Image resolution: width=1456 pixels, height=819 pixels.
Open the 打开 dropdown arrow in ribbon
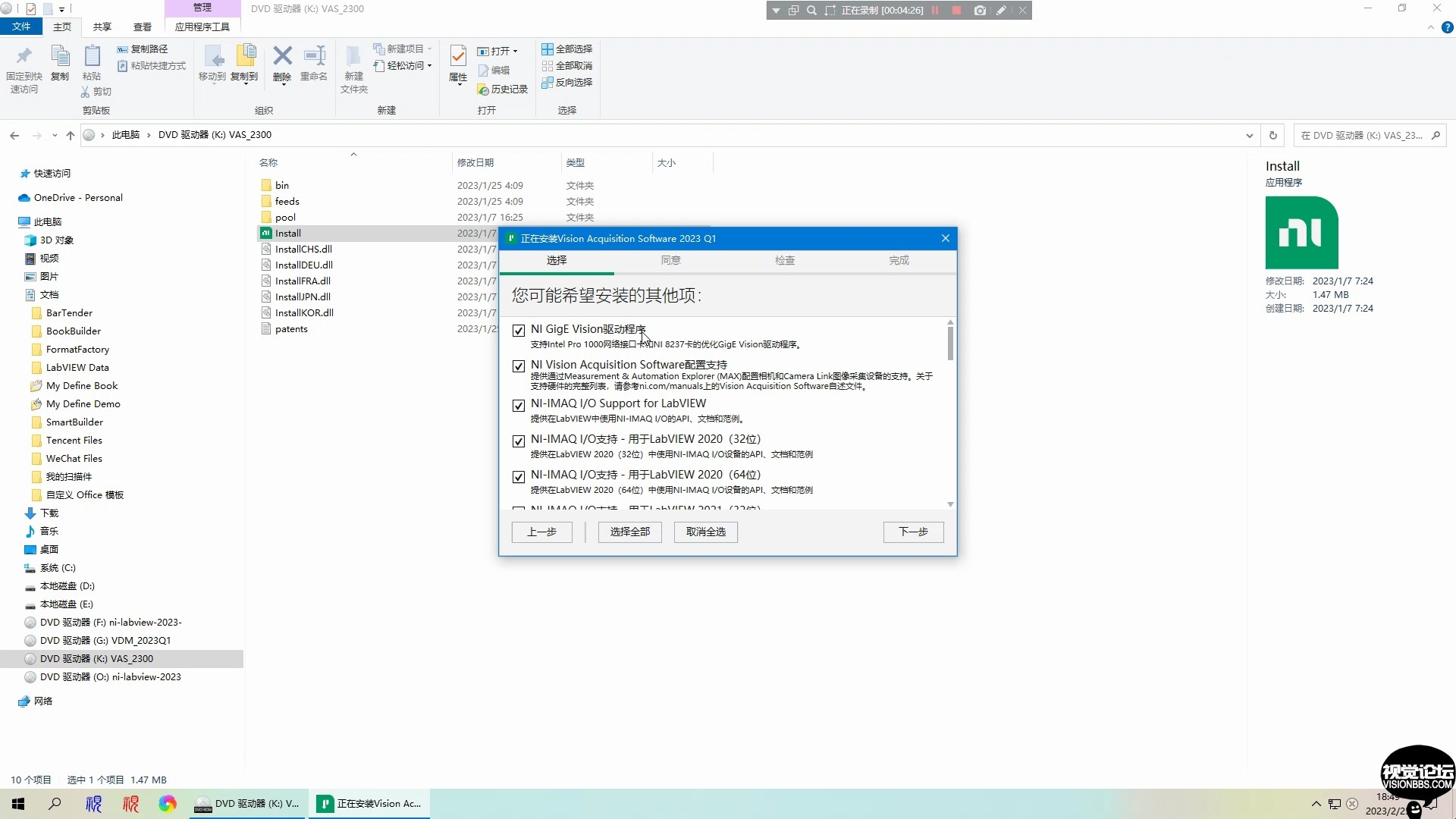[516, 52]
